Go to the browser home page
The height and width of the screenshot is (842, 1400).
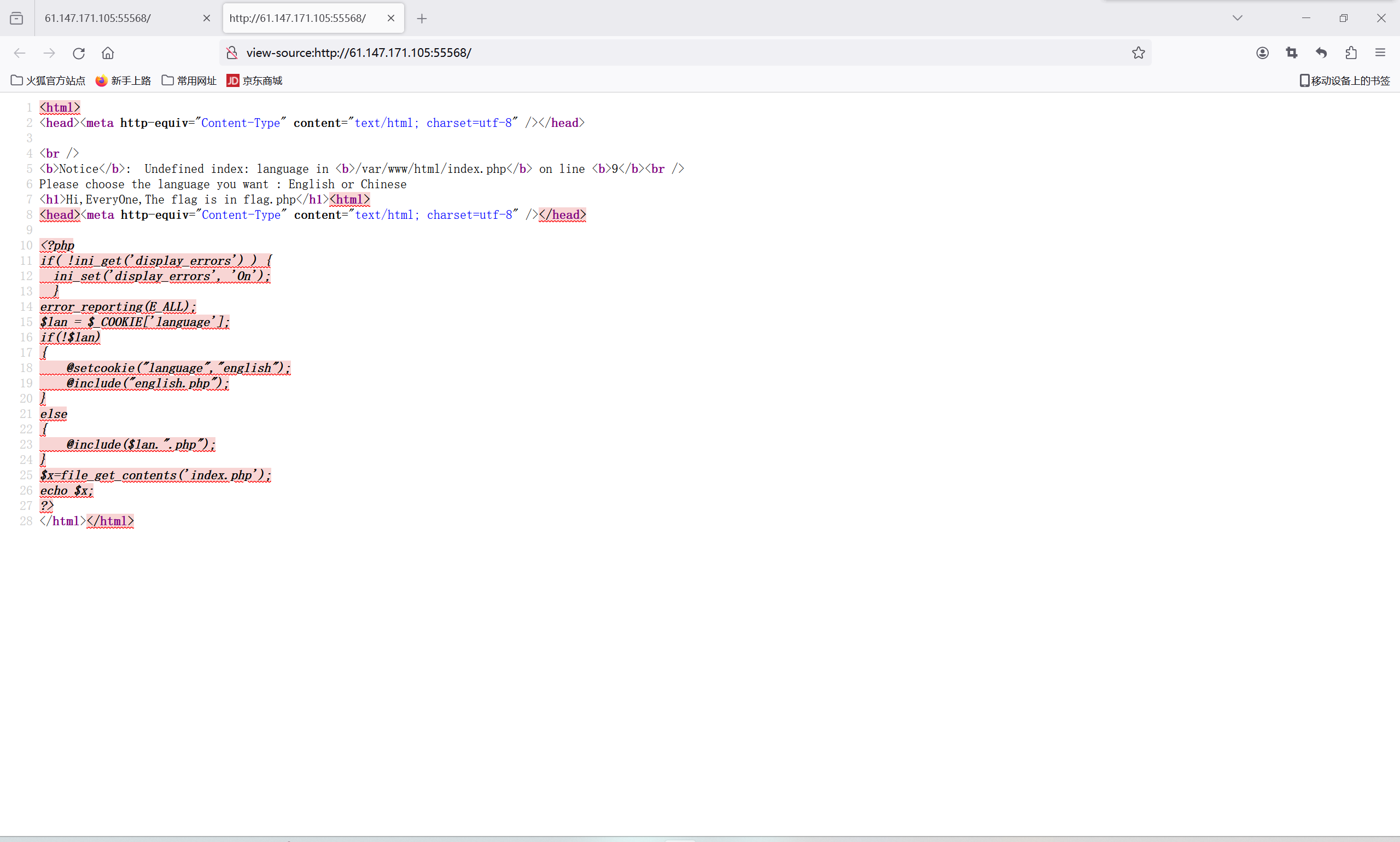point(108,53)
